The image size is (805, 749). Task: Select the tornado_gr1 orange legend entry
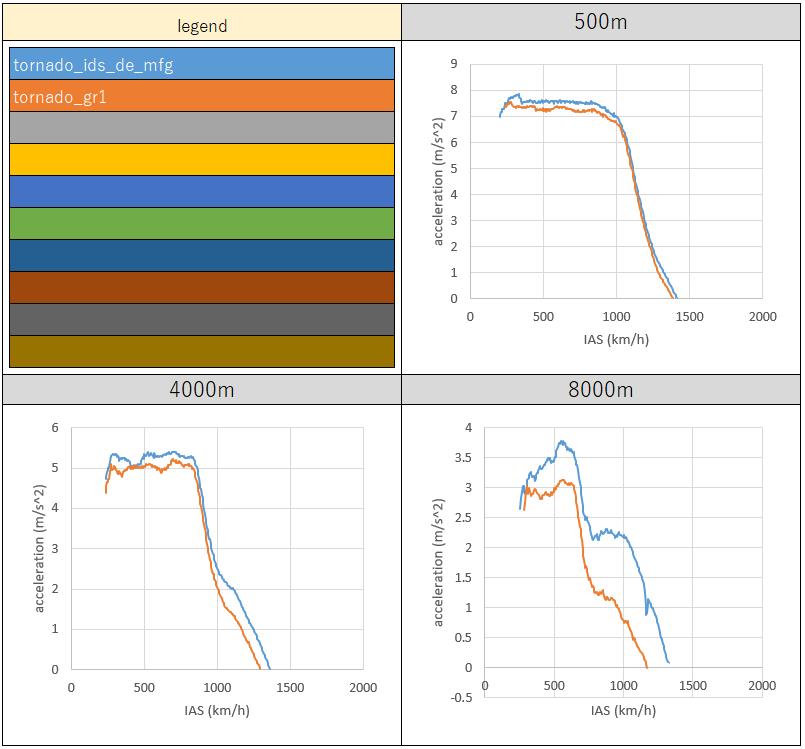pos(201,96)
